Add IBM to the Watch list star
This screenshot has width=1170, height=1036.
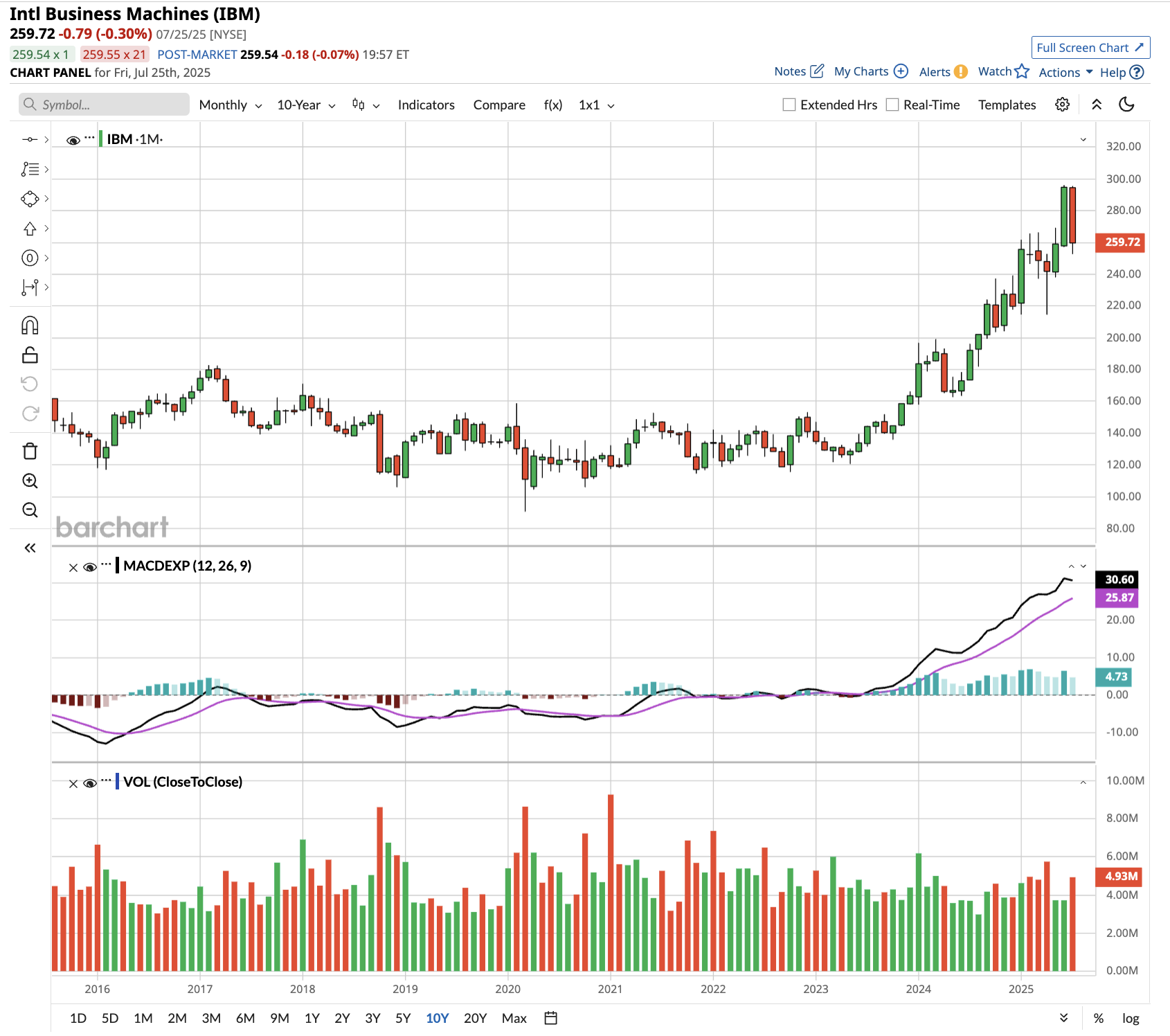tap(1022, 71)
